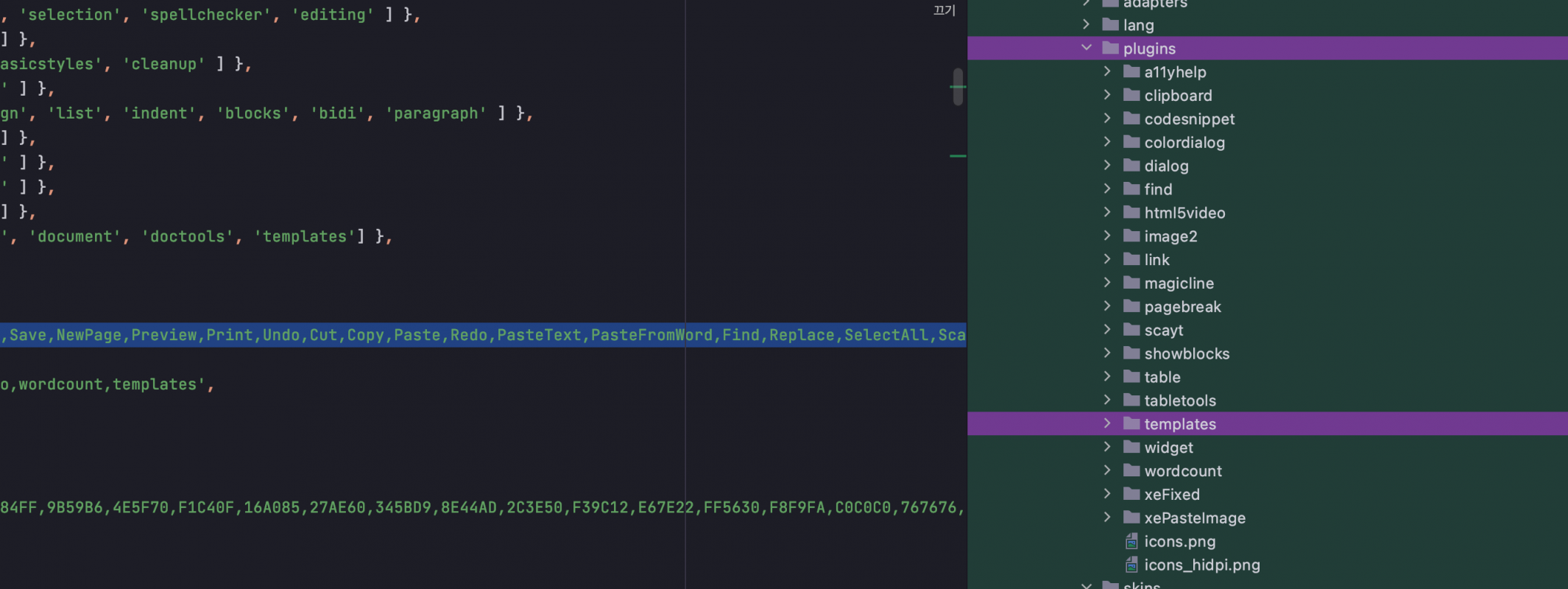The image size is (1568, 589).
Task: Click 'paragraph' string in the code
Action: coord(436,113)
